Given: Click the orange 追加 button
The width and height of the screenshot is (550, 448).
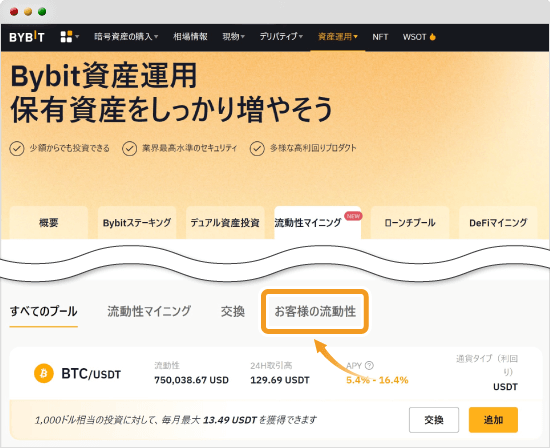Looking at the screenshot, I should tap(493, 420).
